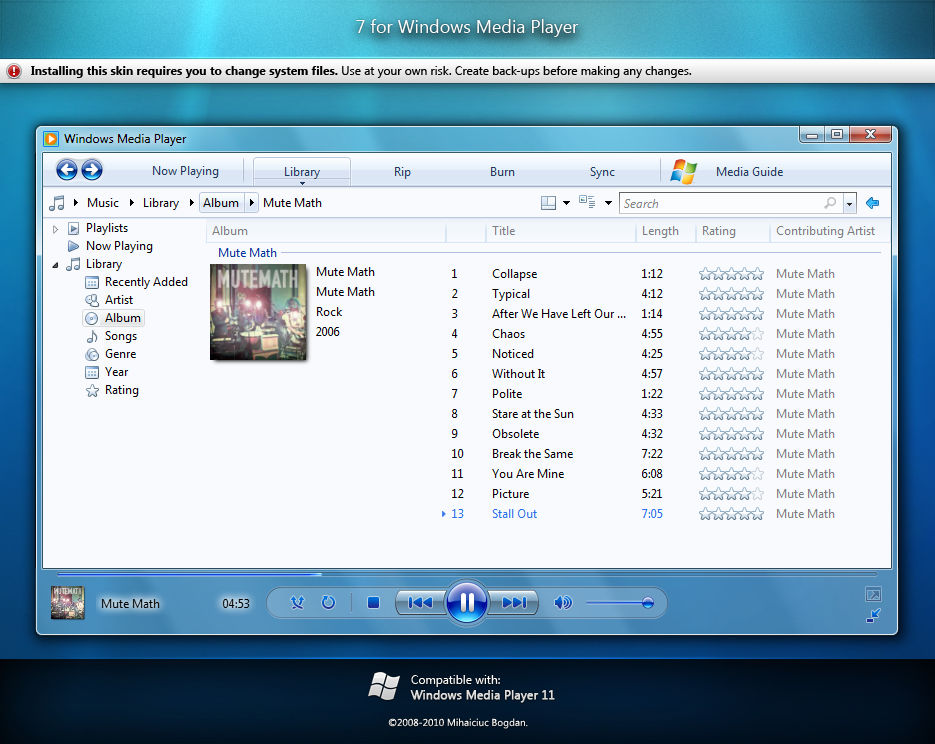Open the layout options dropdown arrow
935x744 pixels.
click(566, 203)
